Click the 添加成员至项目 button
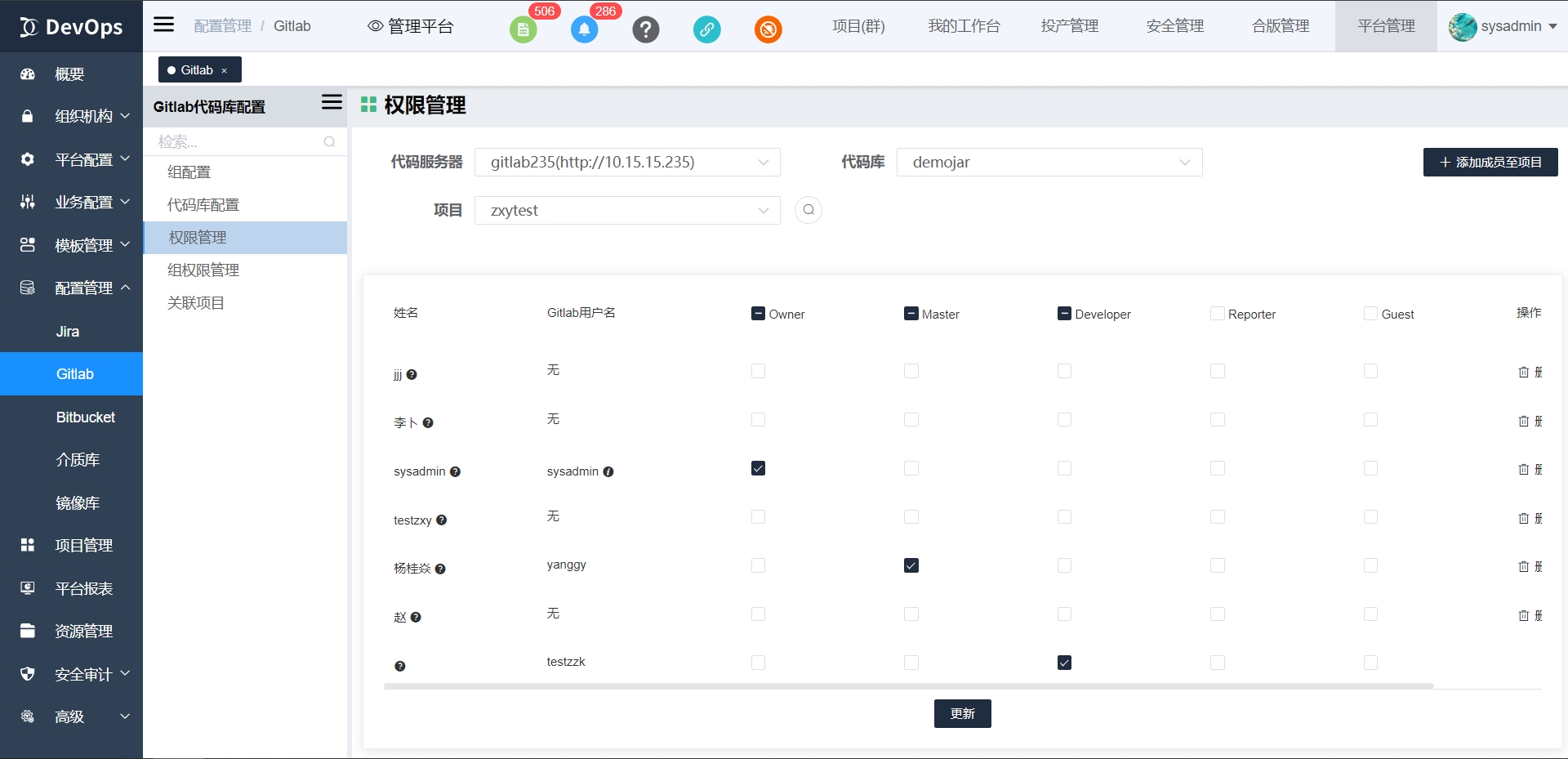 [1490, 162]
